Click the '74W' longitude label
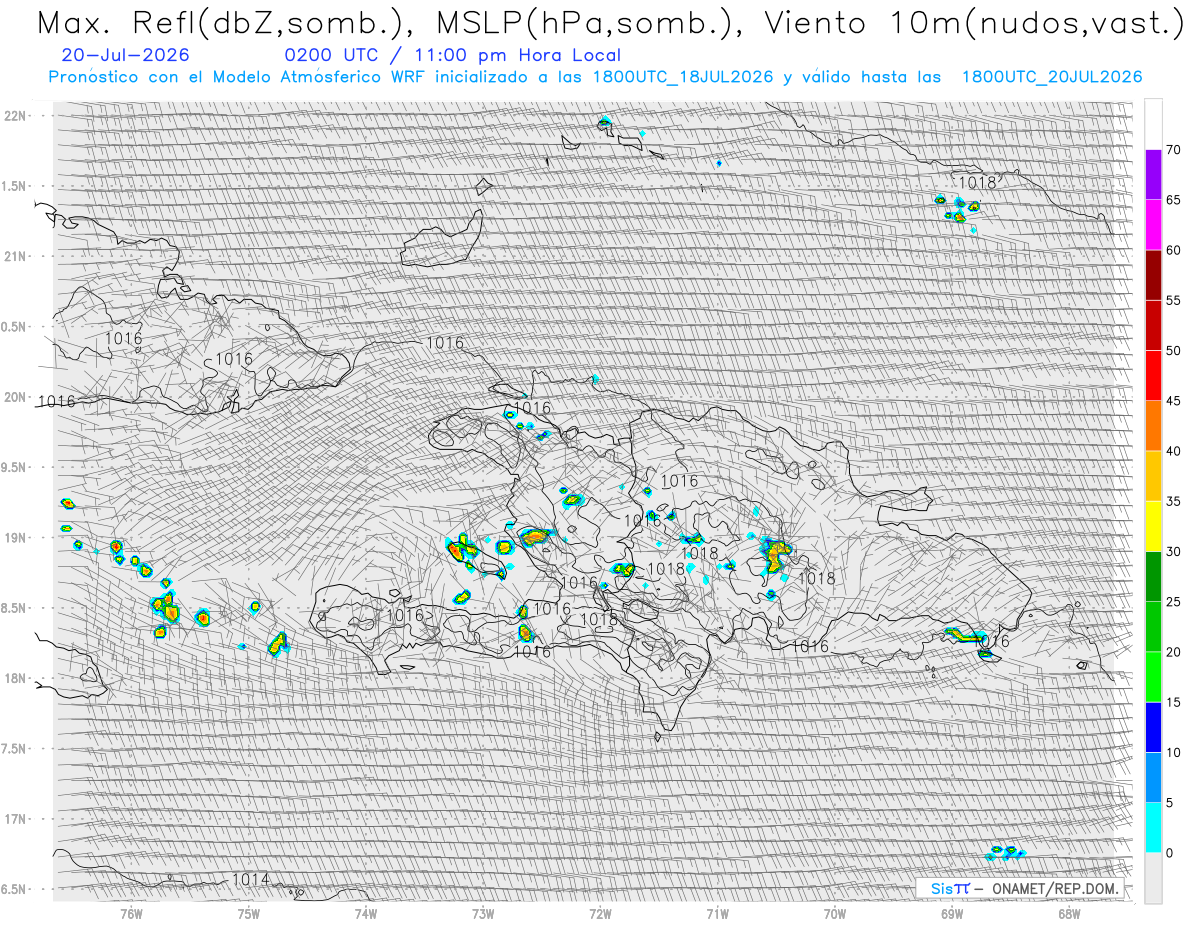1200x927 pixels. [366, 913]
